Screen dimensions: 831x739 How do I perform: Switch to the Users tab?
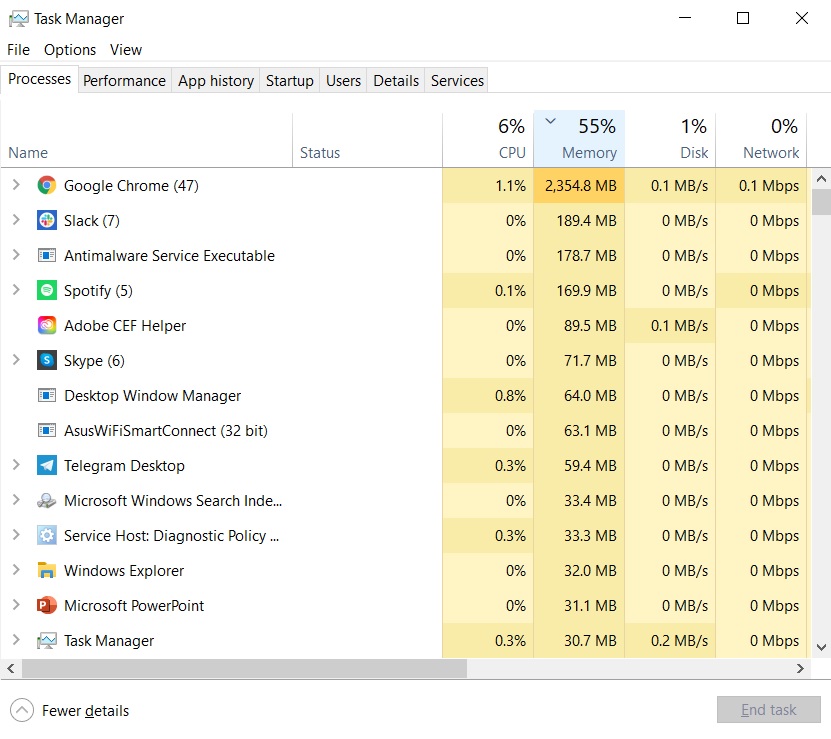pyautogui.click(x=343, y=81)
